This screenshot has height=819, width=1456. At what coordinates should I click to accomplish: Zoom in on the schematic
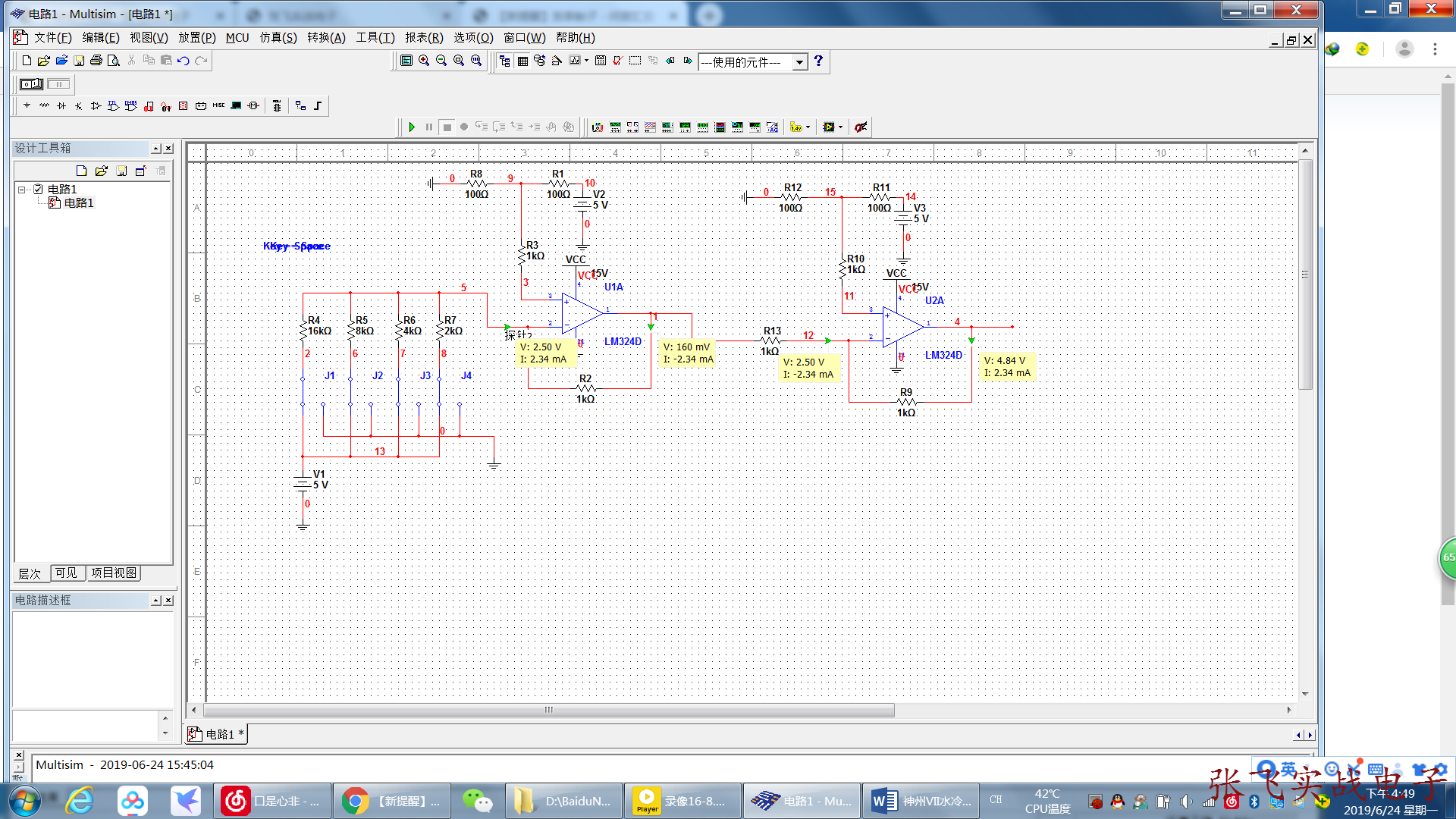(424, 61)
